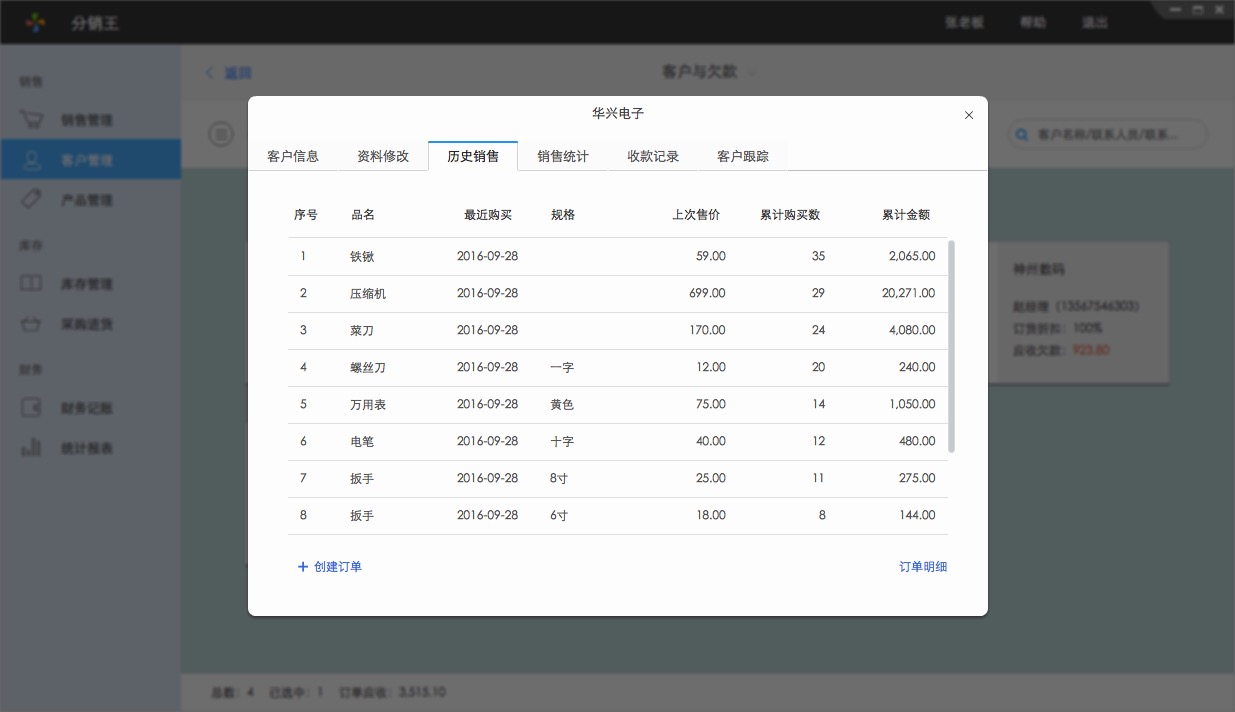View the 收款记录 tab
The image size is (1235, 712).
pos(653,156)
